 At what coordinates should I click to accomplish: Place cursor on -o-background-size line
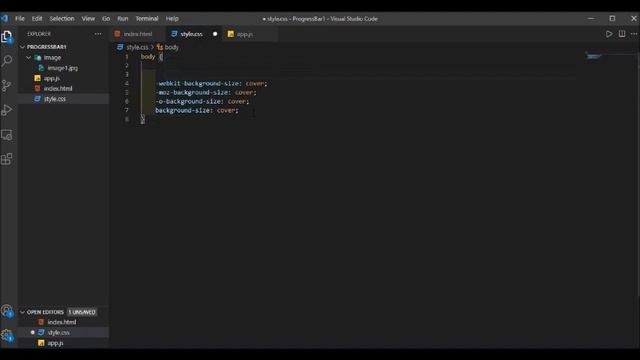pyautogui.click(x=202, y=102)
